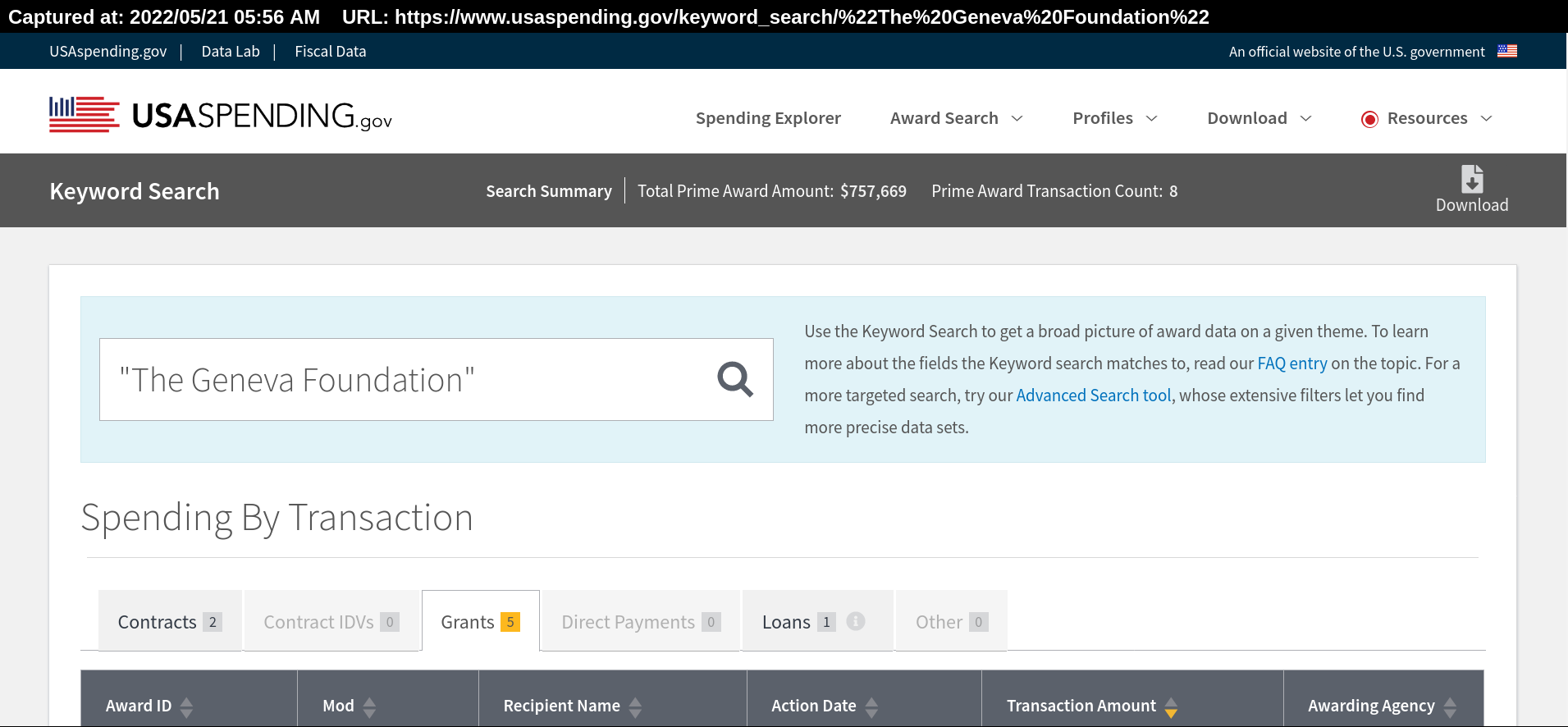Click the Keyword Search heading

(x=135, y=191)
